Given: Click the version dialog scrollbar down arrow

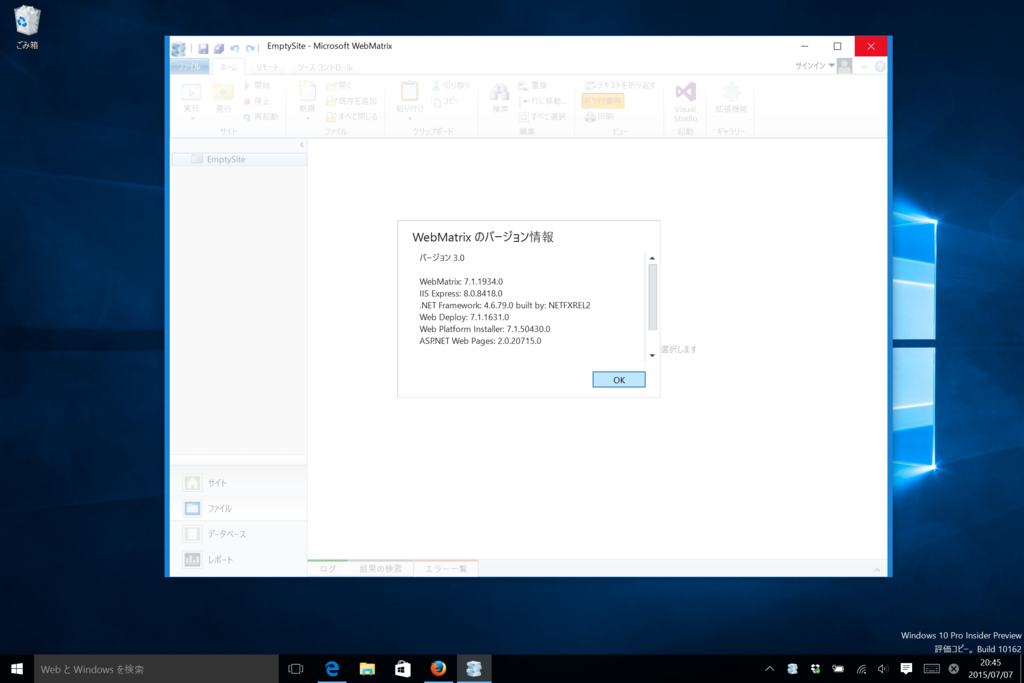Looking at the screenshot, I should pyautogui.click(x=652, y=355).
